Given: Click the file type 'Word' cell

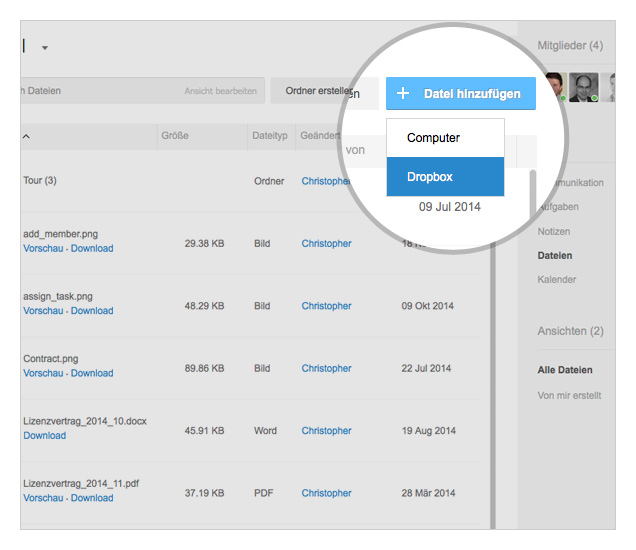Looking at the screenshot, I should [265, 431].
